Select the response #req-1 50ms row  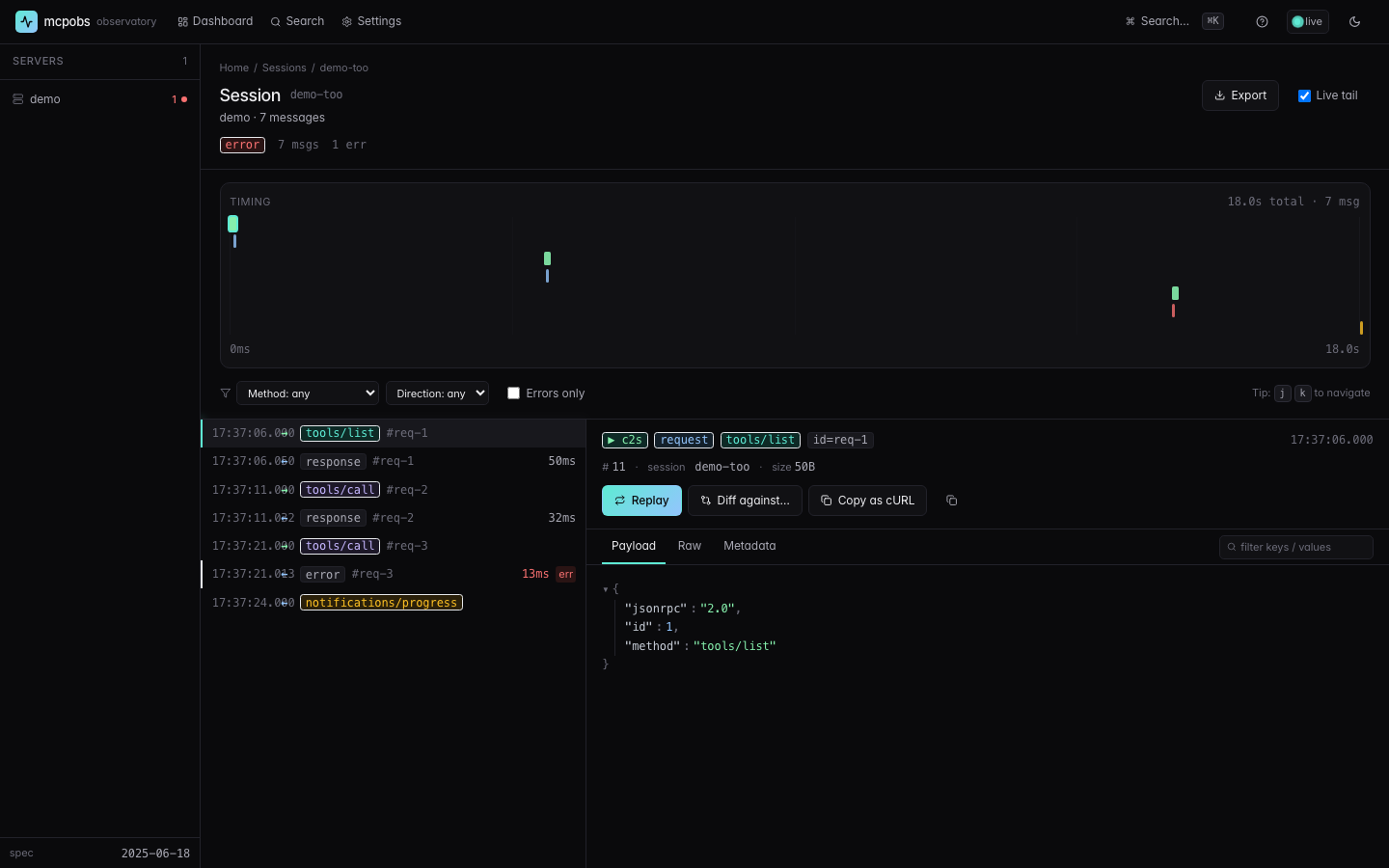[394, 461]
